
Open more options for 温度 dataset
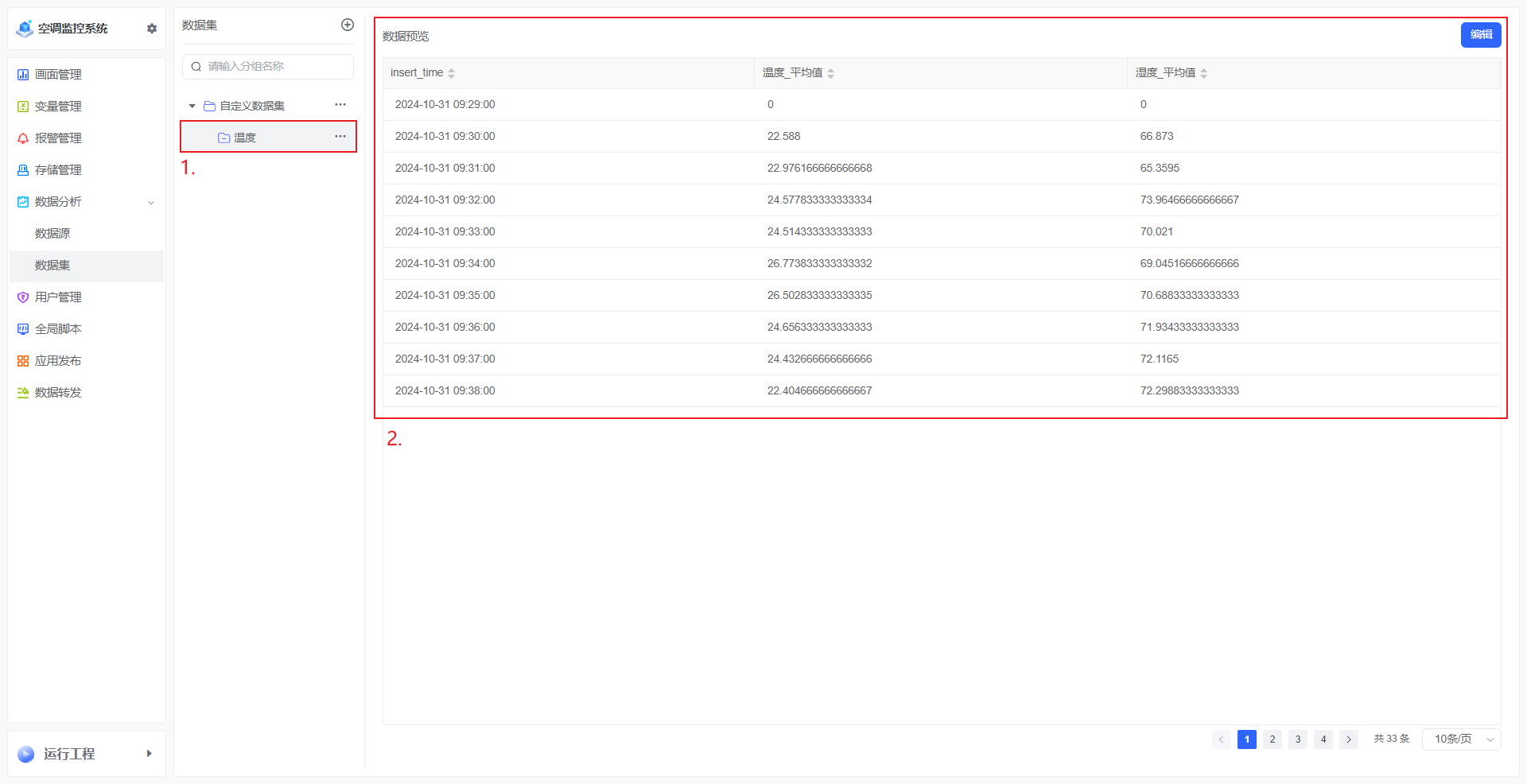pos(340,137)
